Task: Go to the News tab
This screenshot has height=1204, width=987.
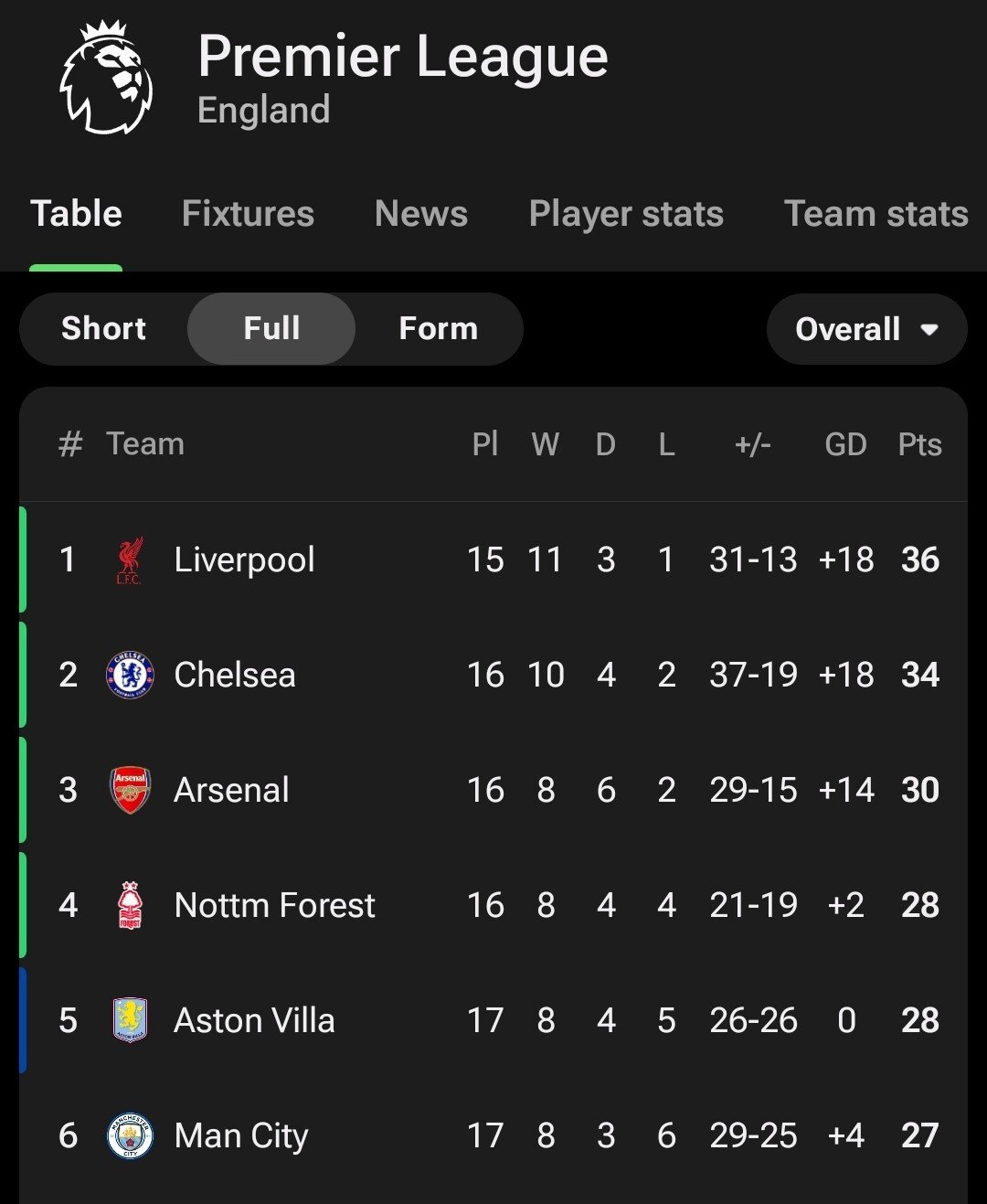Action: pos(421,214)
